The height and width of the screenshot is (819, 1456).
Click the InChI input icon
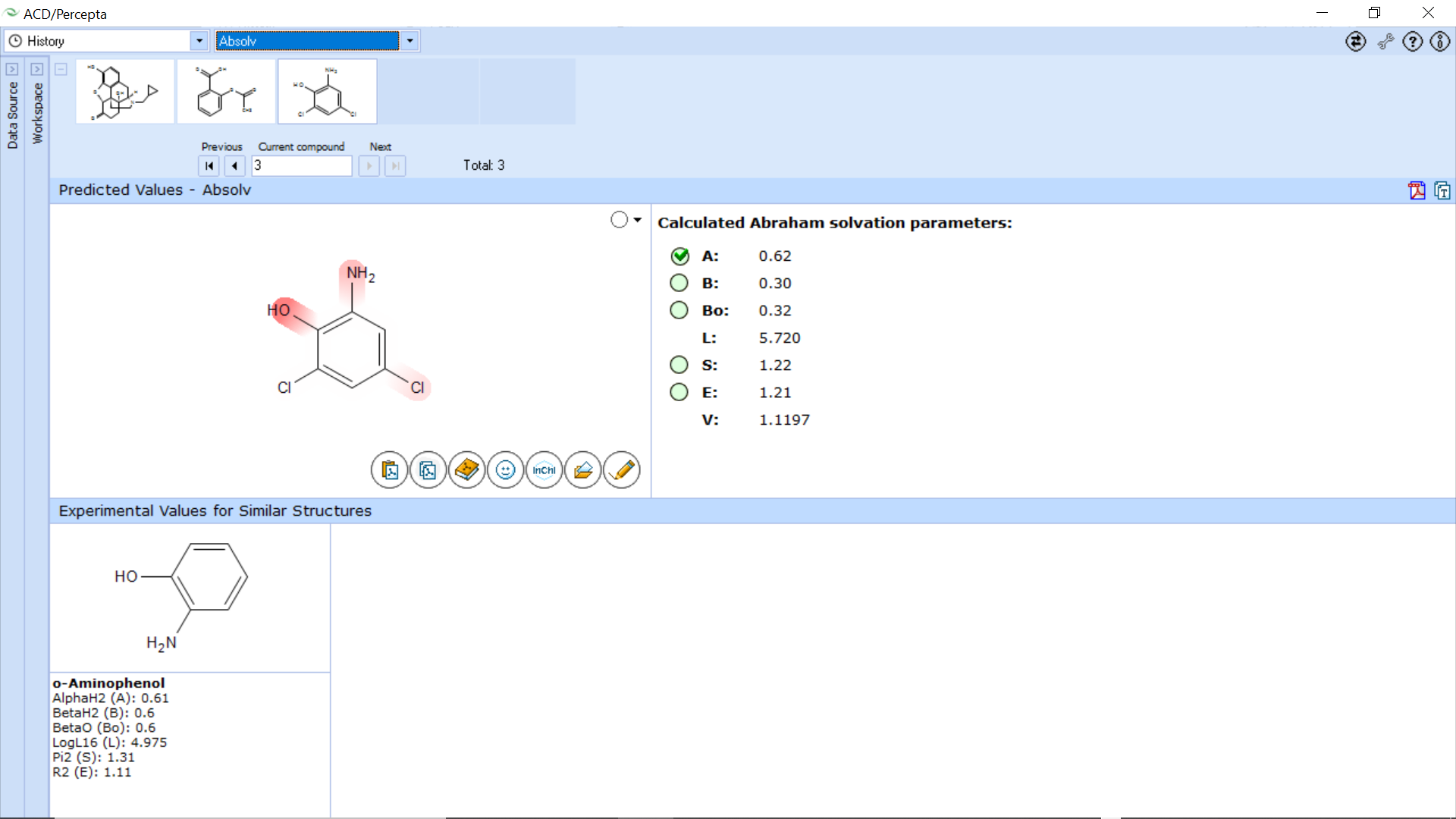[544, 470]
